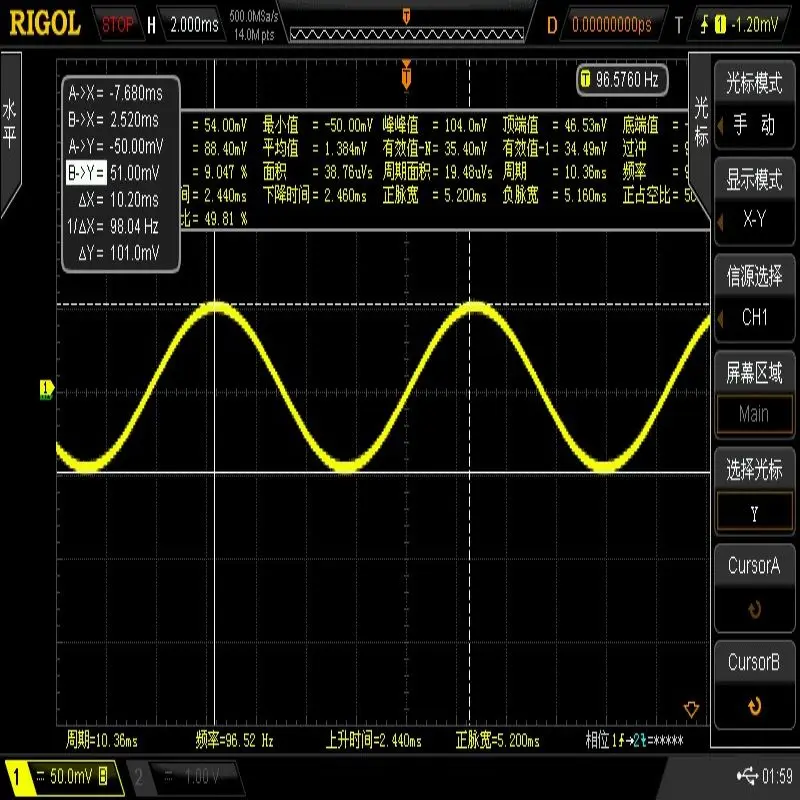
Task: Click the dashed horizontal Y cursor line
Action: click(x=383, y=305)
